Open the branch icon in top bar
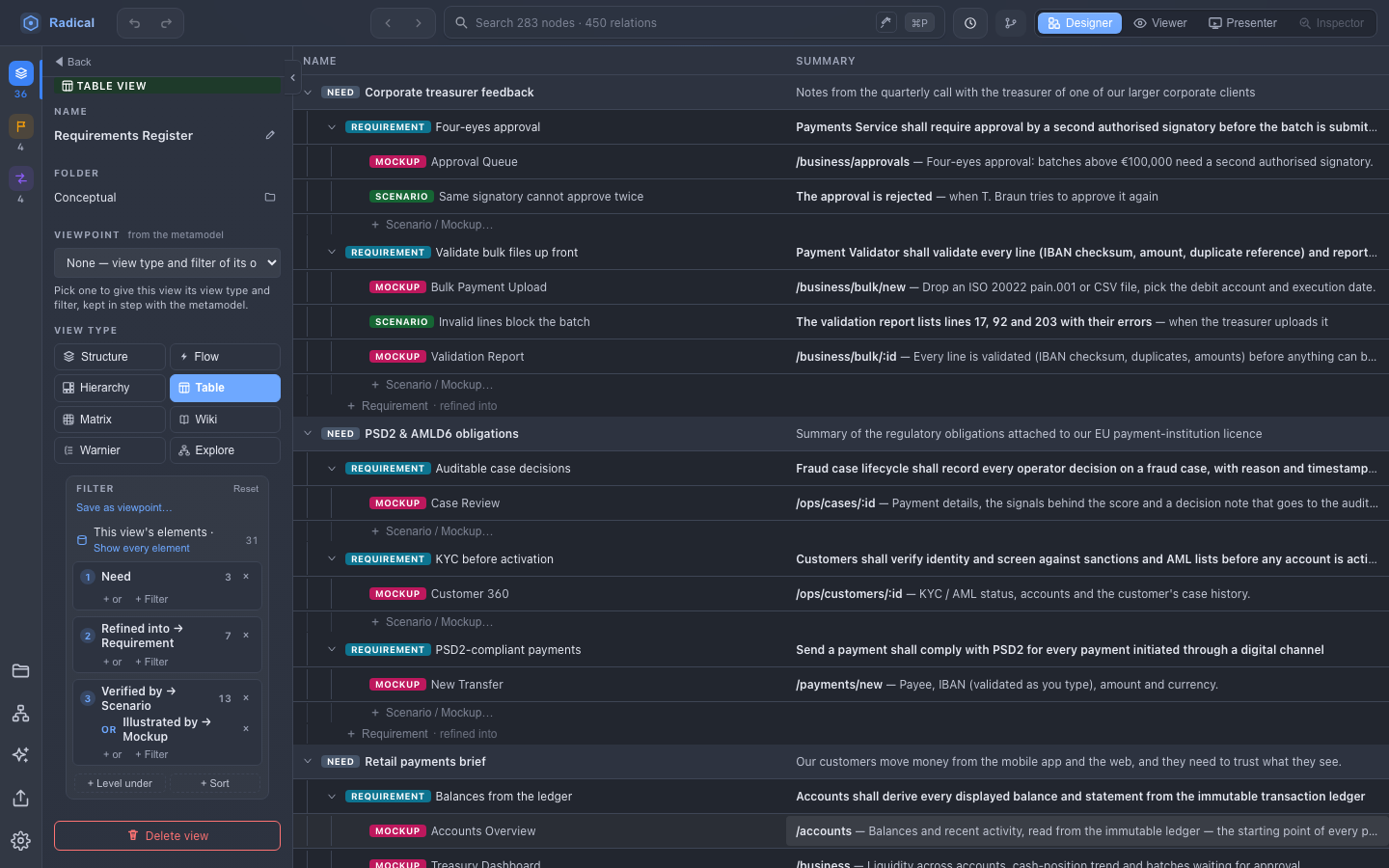Image resolution: width=1389 pixels, height=868 pixels. click(1011, 23)
